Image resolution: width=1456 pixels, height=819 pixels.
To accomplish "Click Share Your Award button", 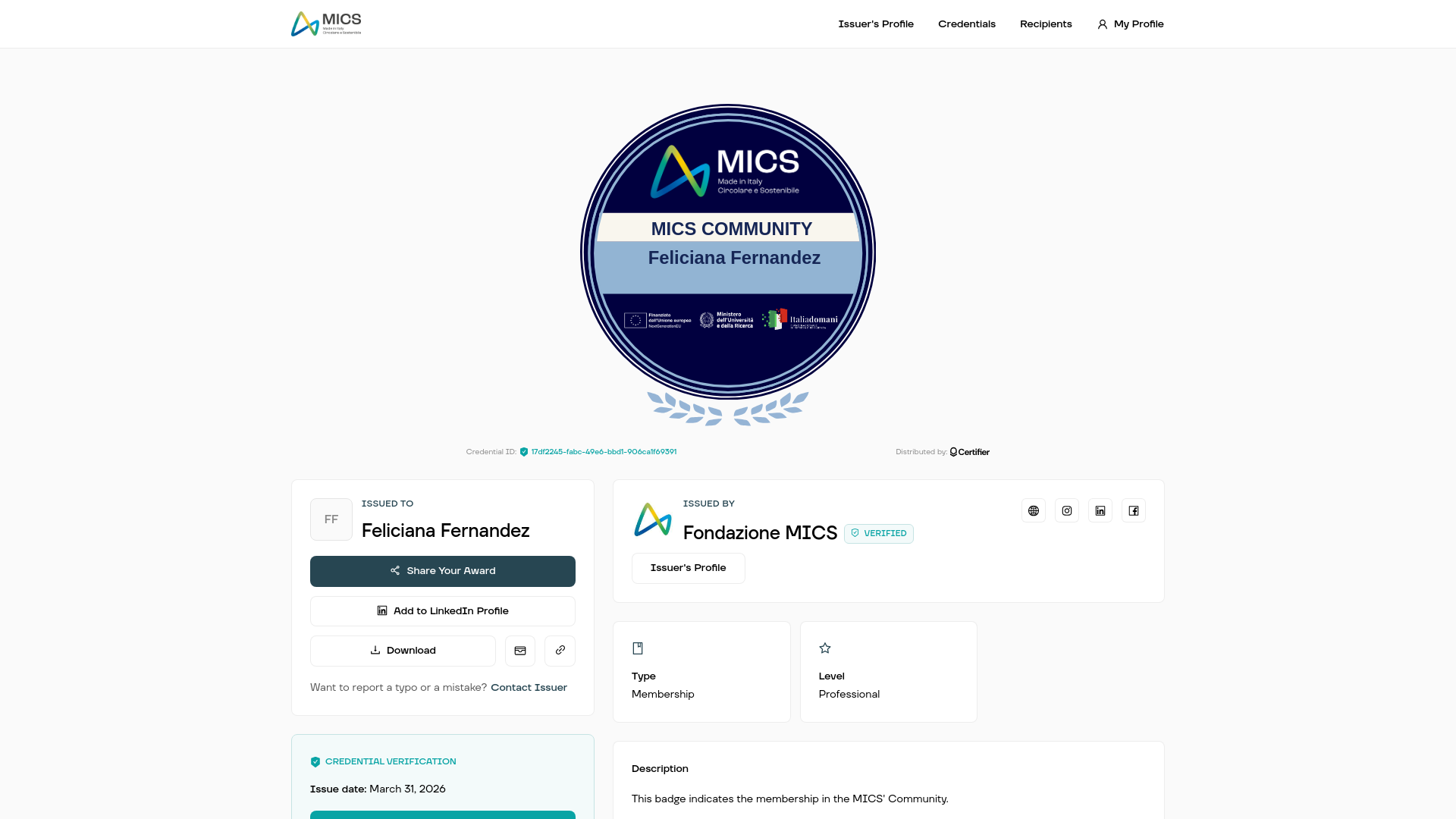I will coord(443,571).
